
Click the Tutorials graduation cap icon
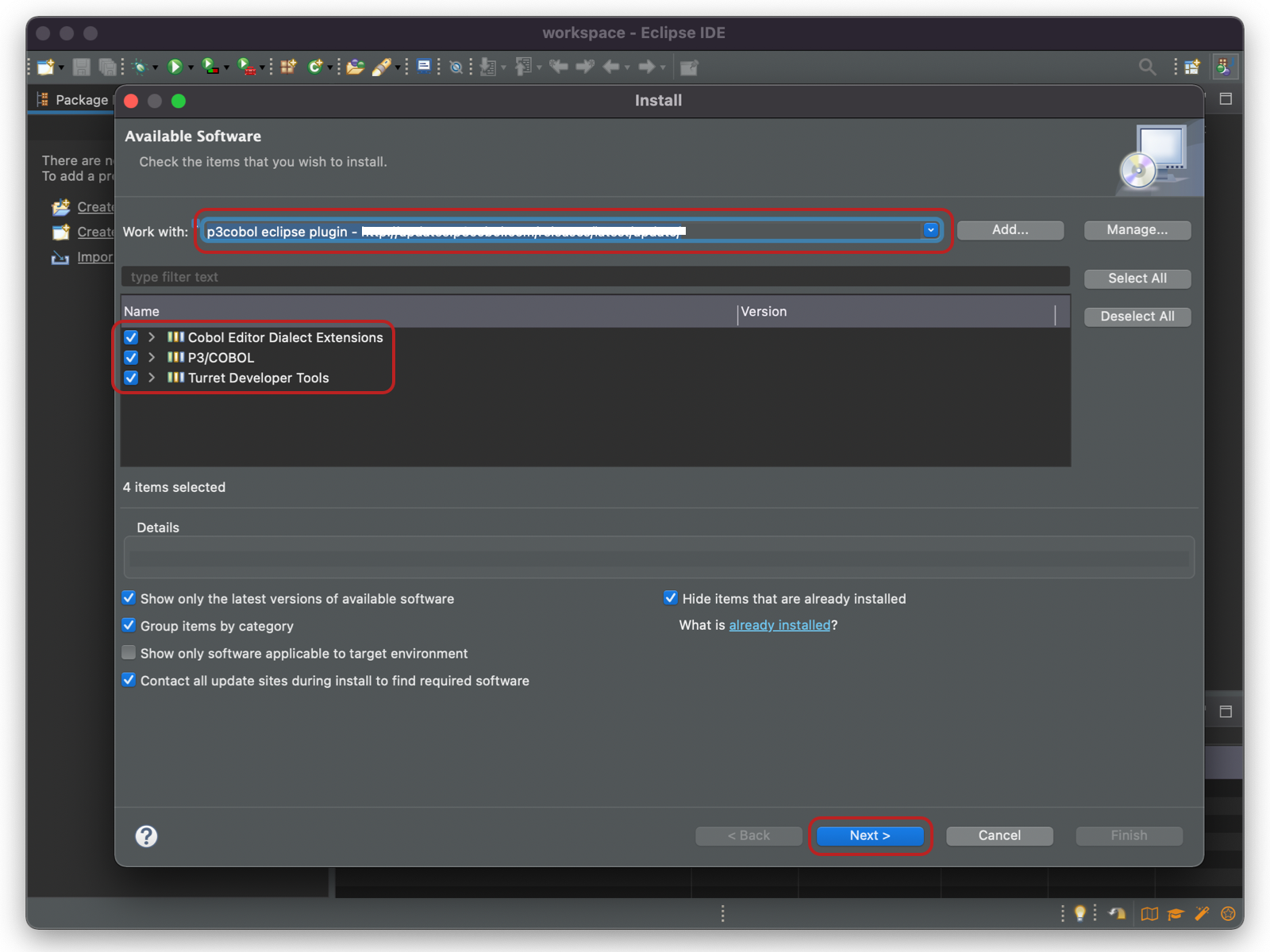tap(1176, 914)
